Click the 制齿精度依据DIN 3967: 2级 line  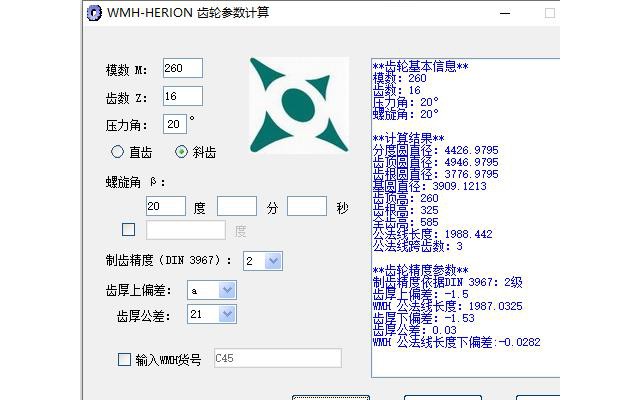click(x=447, y=282)
